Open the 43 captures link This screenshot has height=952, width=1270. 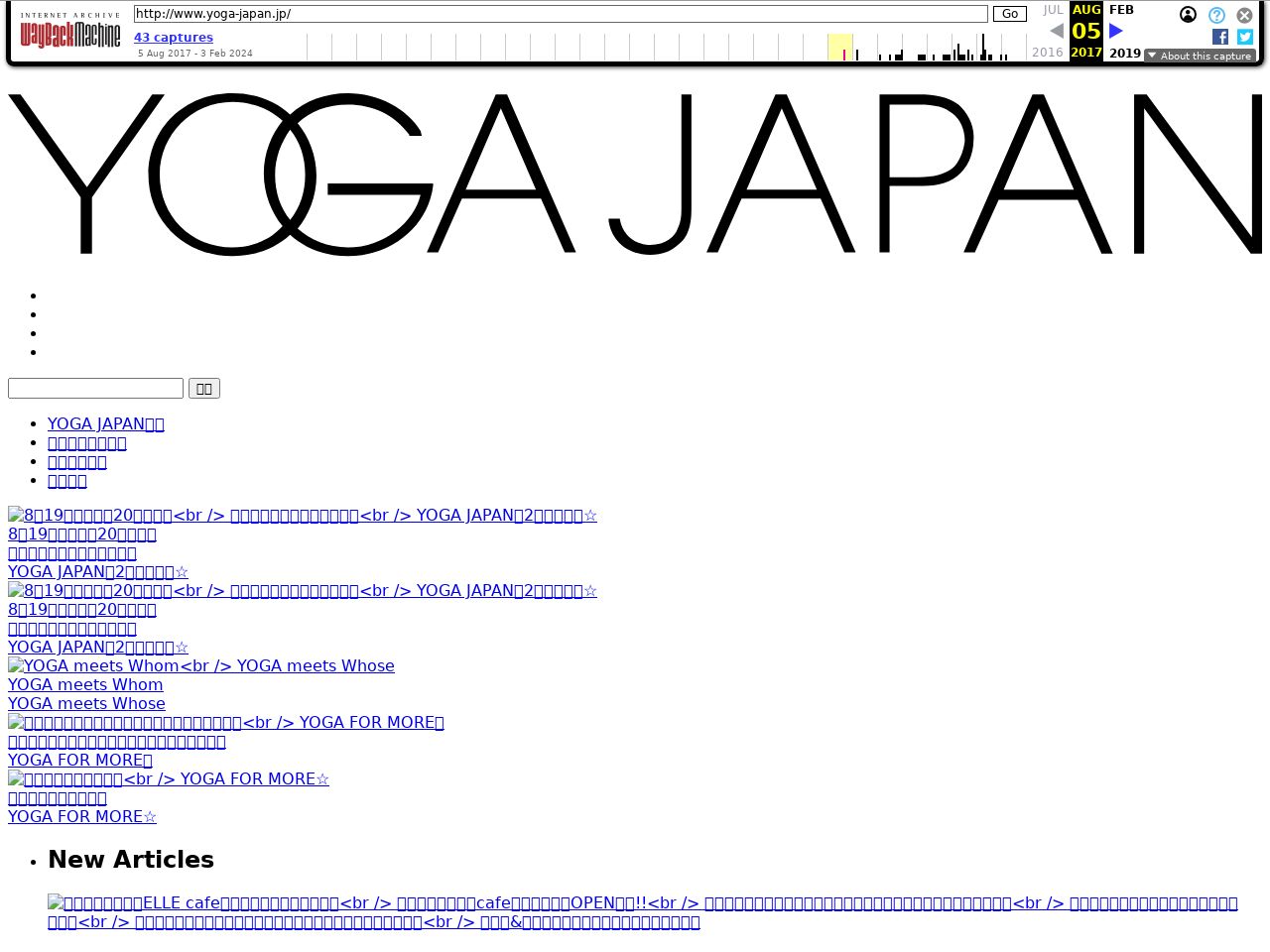[x=174, y=38]
